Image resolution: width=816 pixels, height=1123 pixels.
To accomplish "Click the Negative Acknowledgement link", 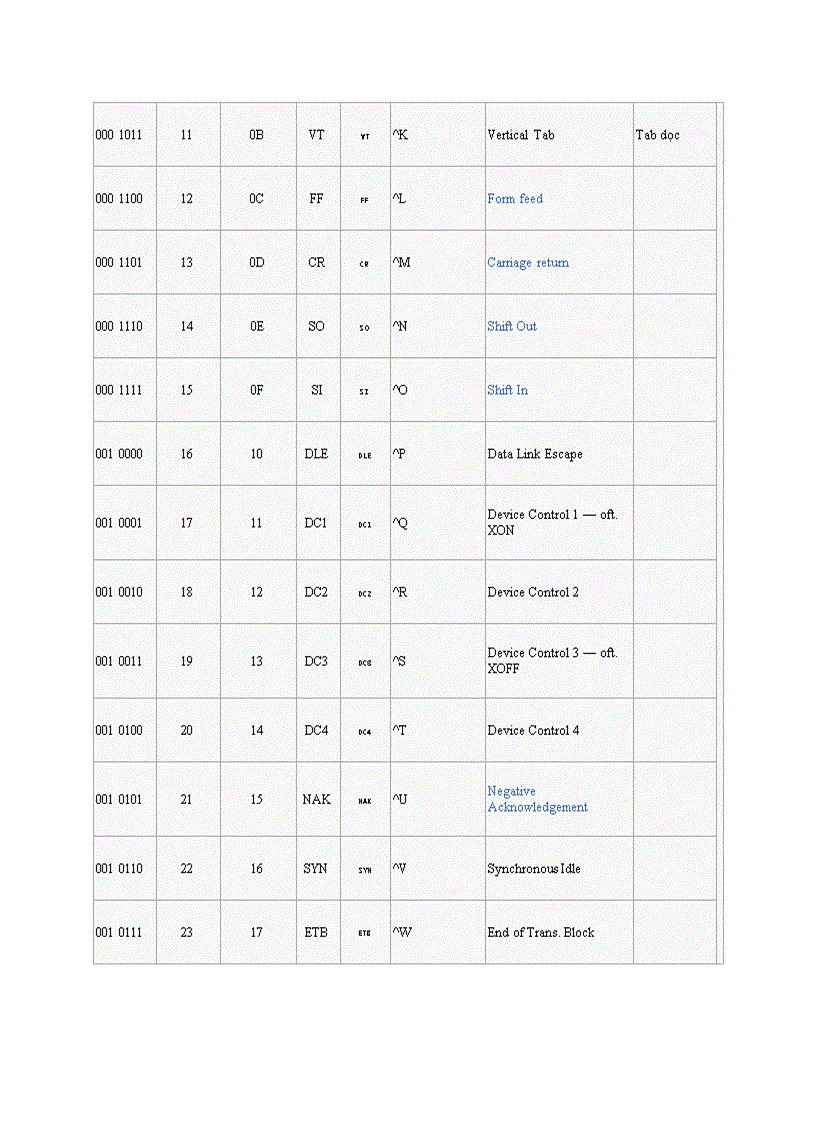I will click(x=537, y=800).
